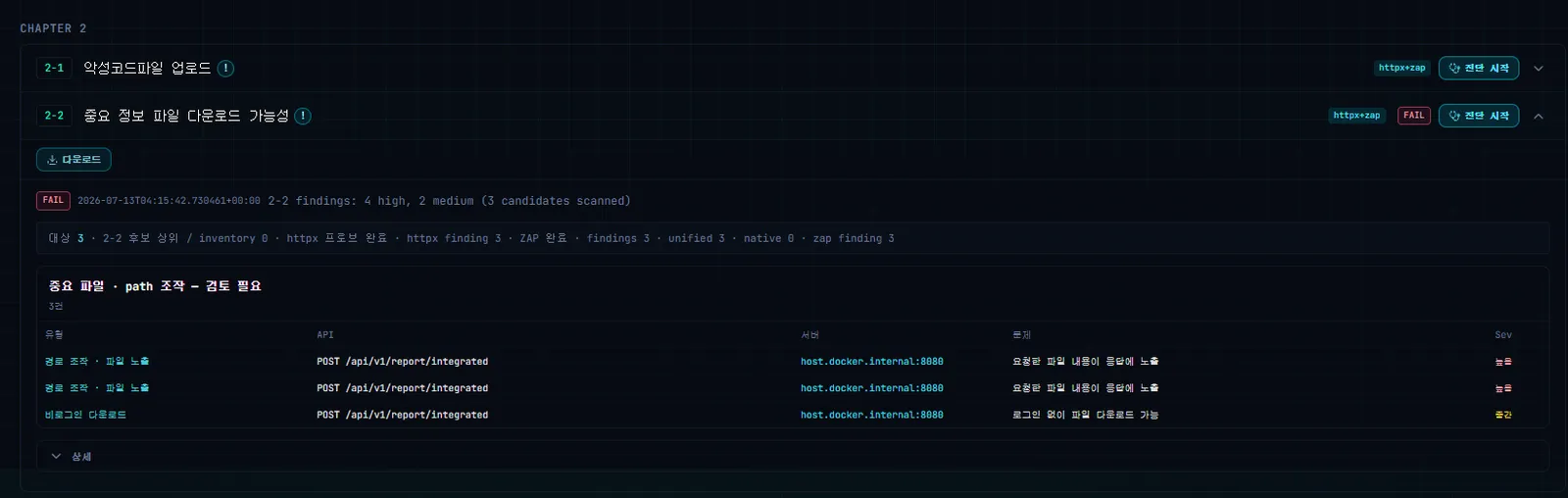Click the info icon beside 중요 정보 파일 다운로드 가능성

click(303, 116)
